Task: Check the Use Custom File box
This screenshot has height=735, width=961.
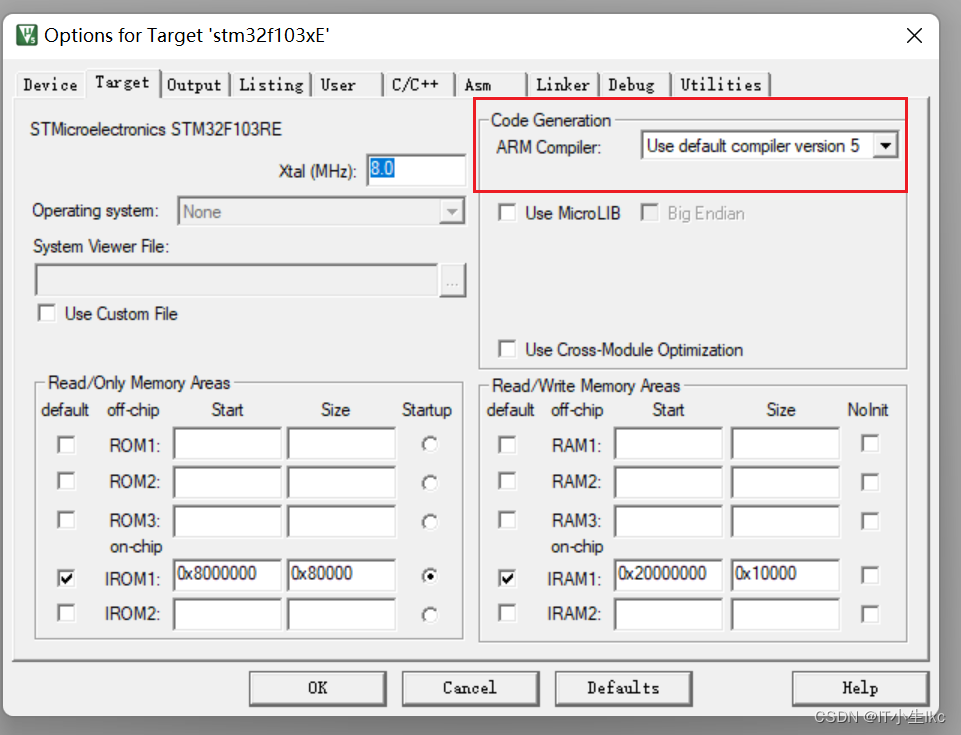Action: tap(46, 313)
